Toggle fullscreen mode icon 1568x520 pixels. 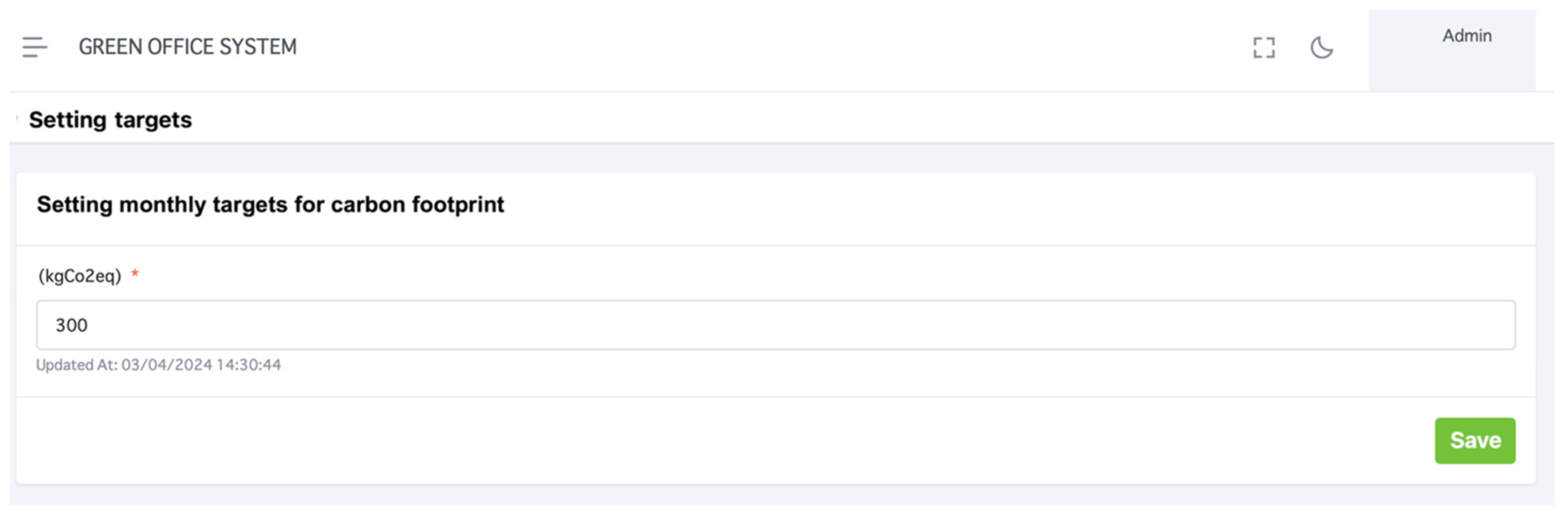pyautogui.click(x=1264, y=48)
